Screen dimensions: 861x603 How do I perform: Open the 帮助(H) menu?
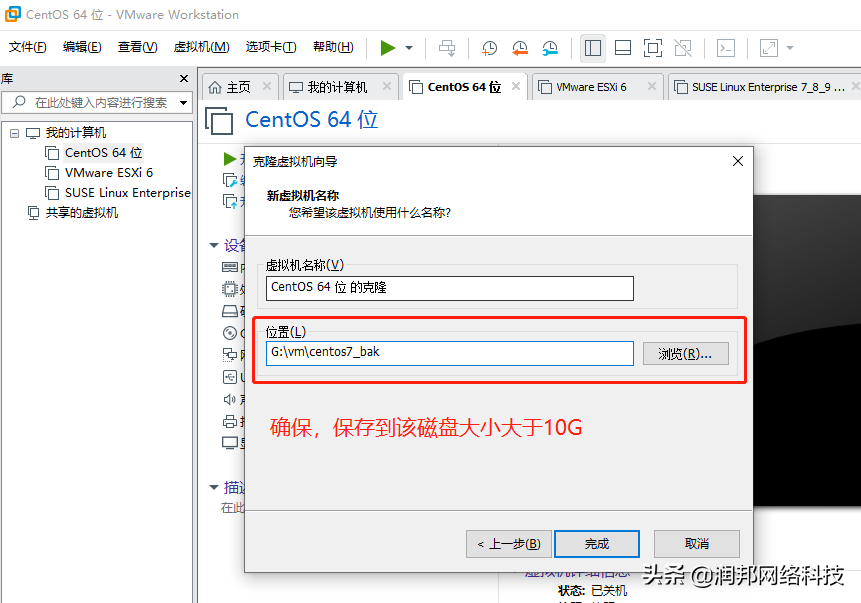[x=333, y=47]
